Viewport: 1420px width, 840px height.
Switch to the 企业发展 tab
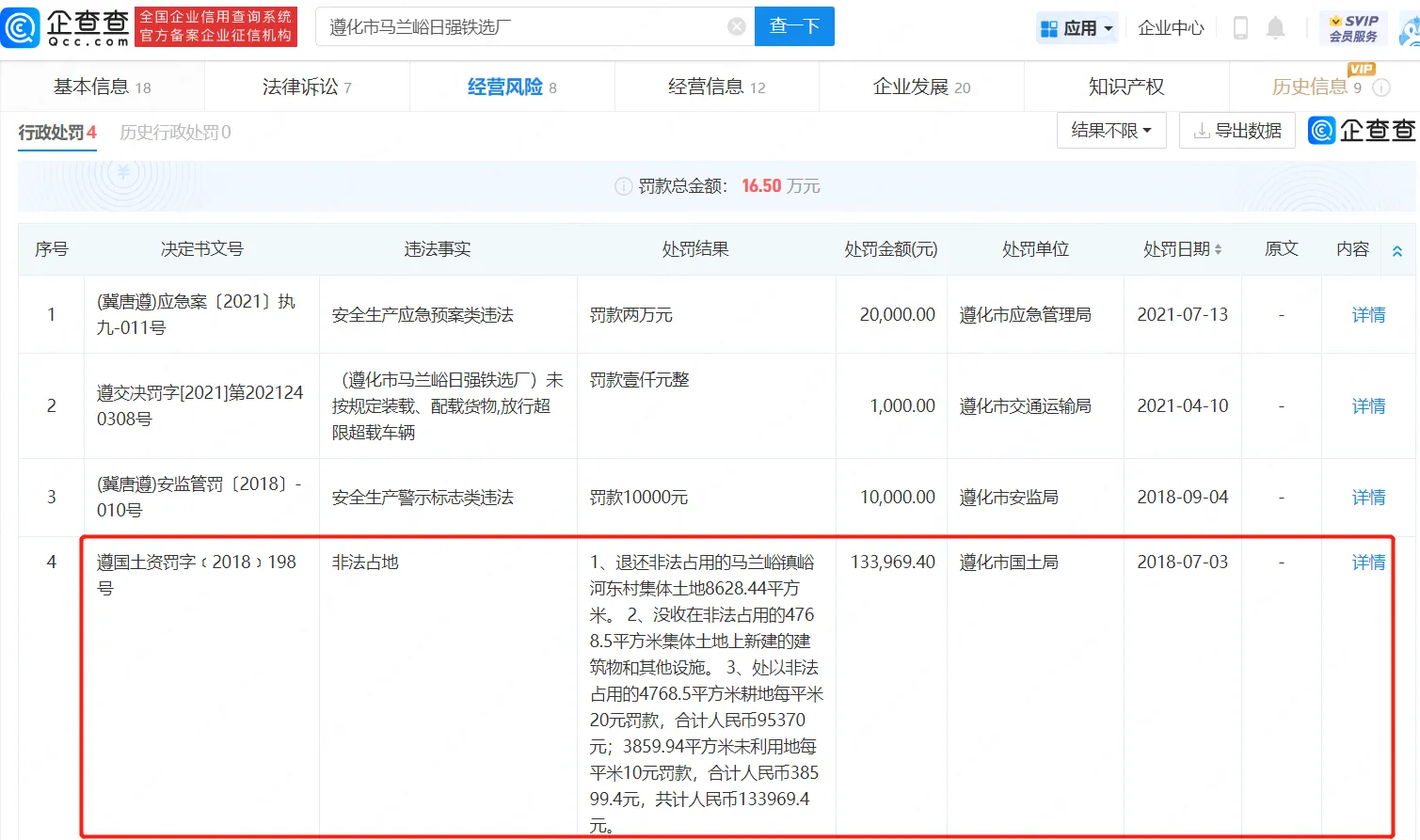coord(921,87)
